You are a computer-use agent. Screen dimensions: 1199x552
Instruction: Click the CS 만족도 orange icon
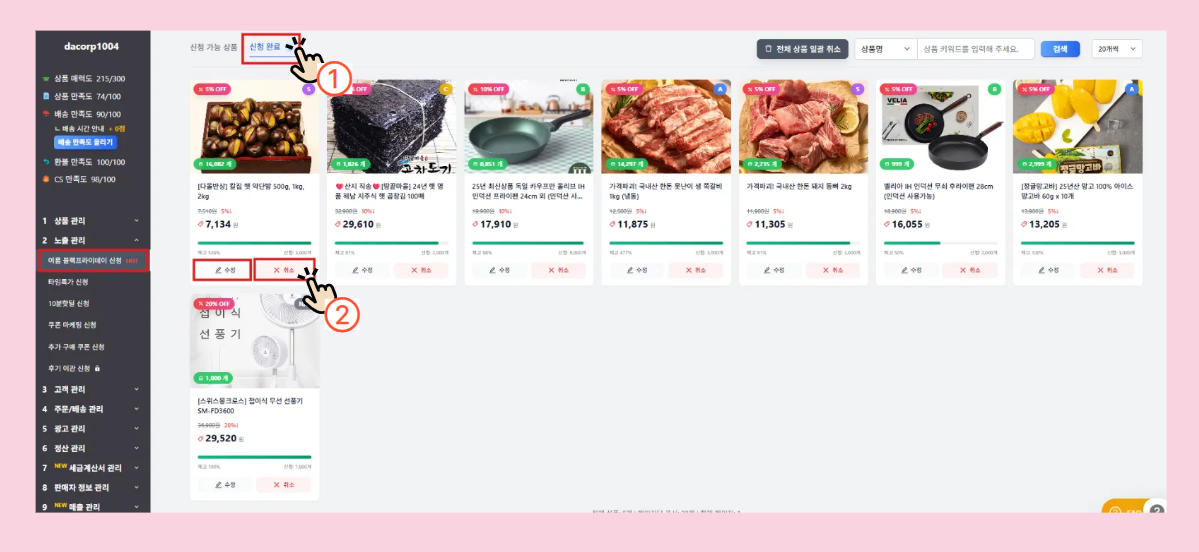pos(46,180)
